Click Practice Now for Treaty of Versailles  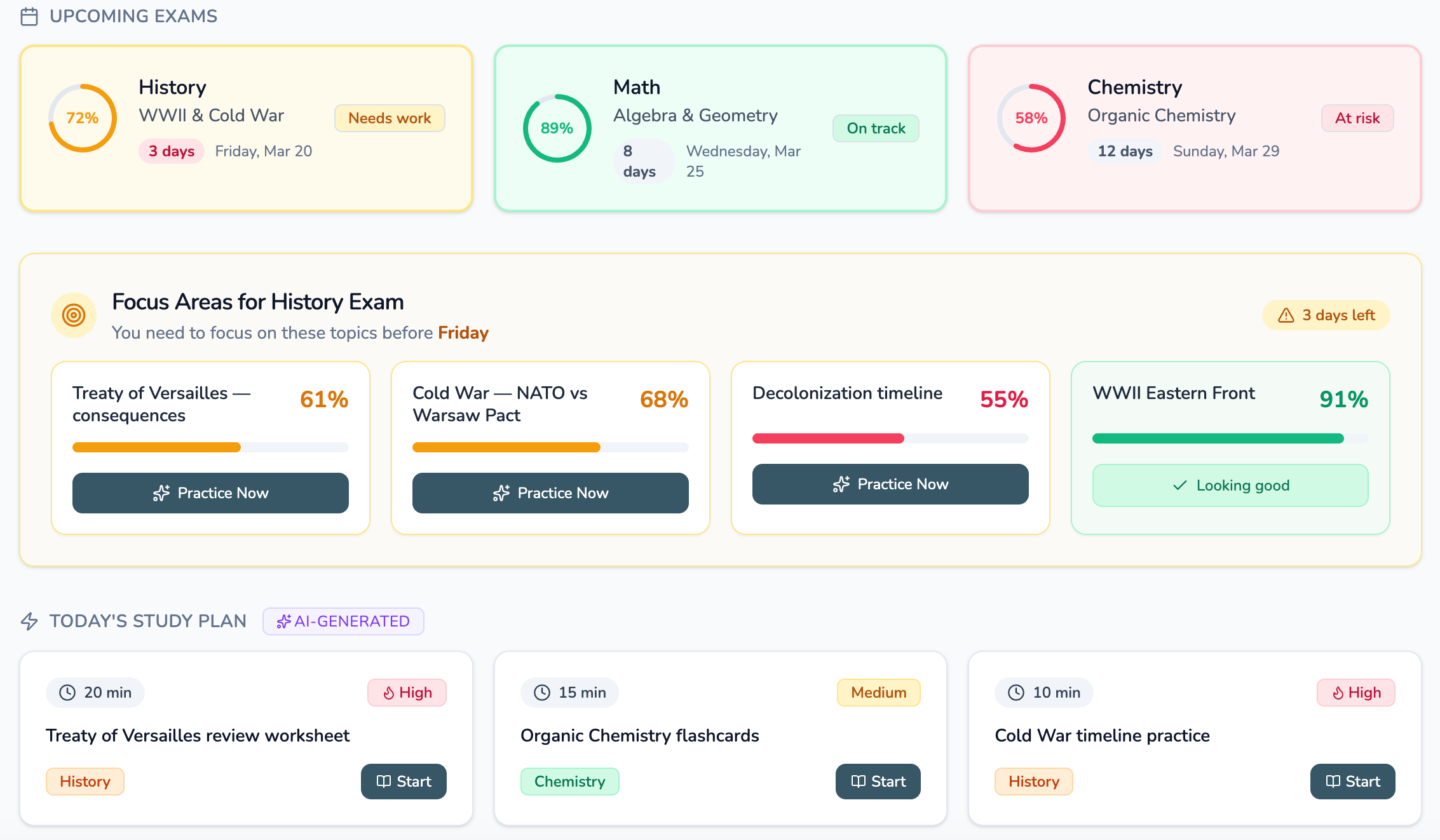[210, 493]
